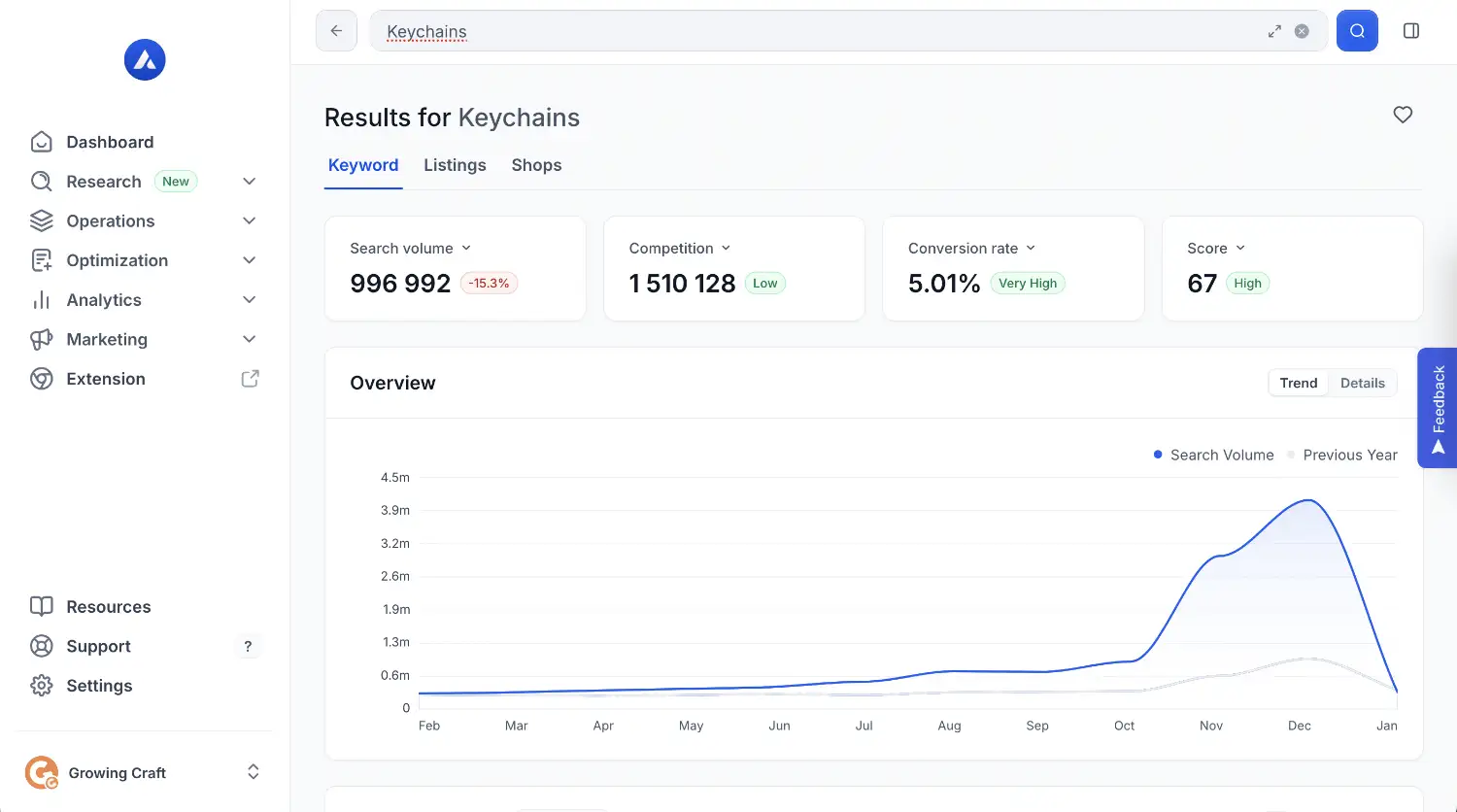Open the Dashboard home icon
Screen dimensions: 1457x812
(41, 142)
